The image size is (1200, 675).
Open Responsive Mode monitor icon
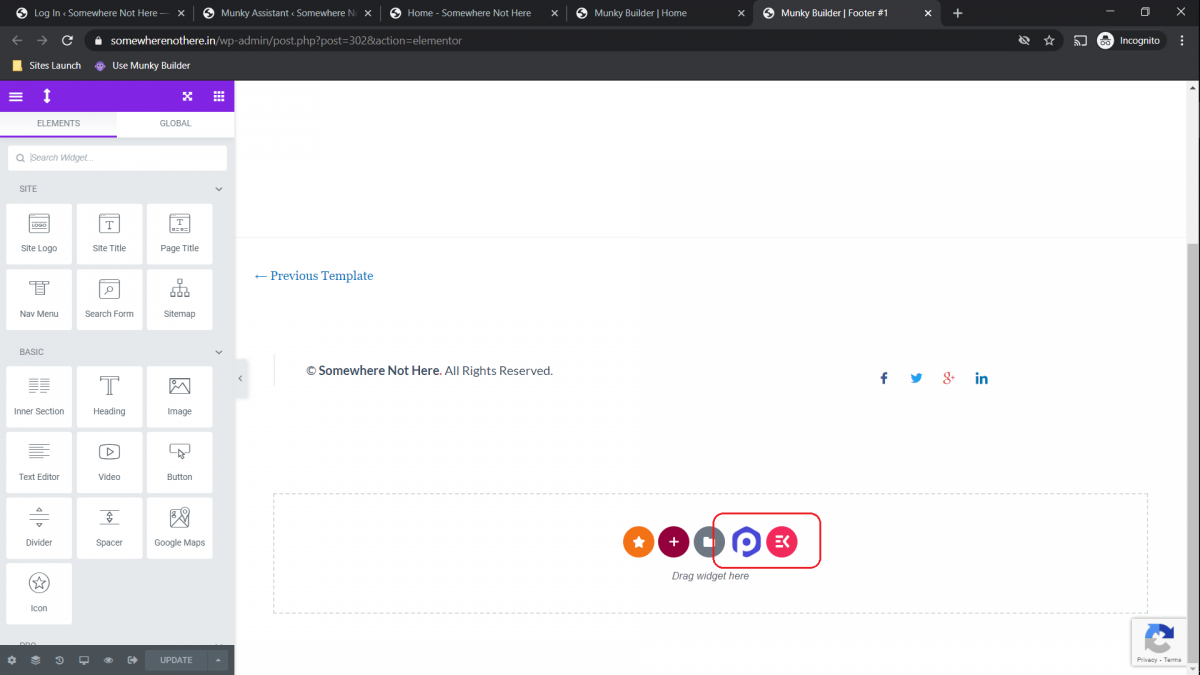(84, 660)
